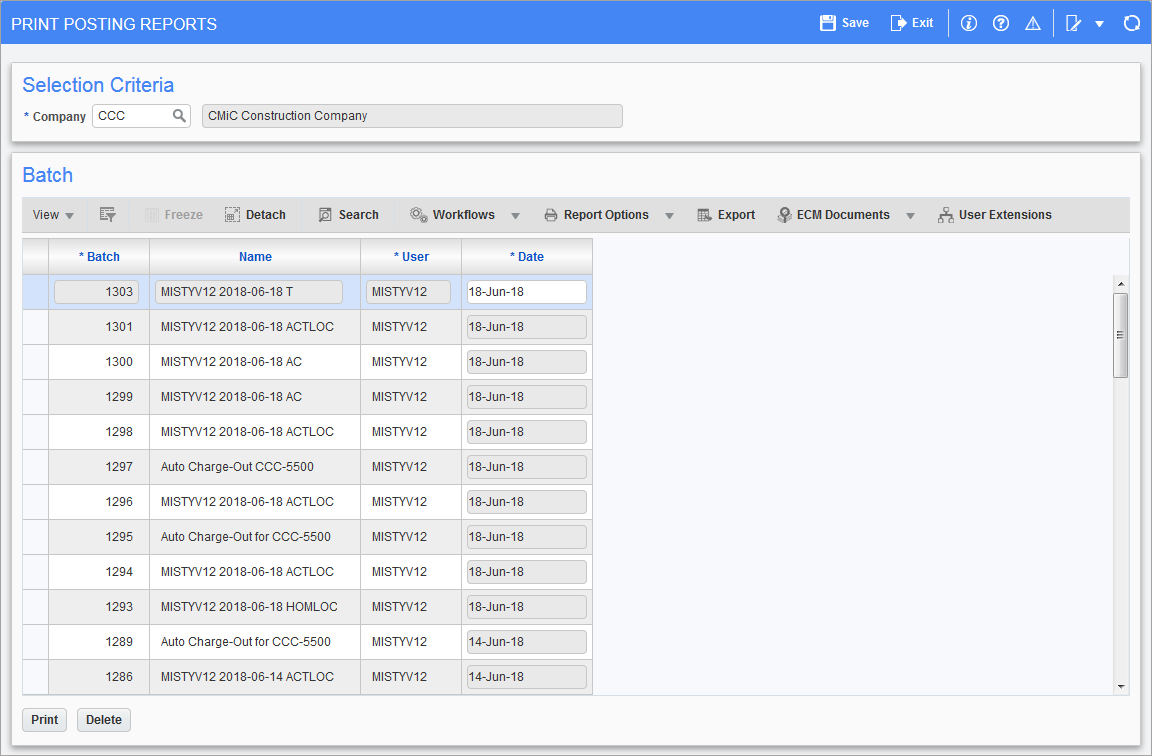Expand the Workflows dropdown arrow

point(515,215)
